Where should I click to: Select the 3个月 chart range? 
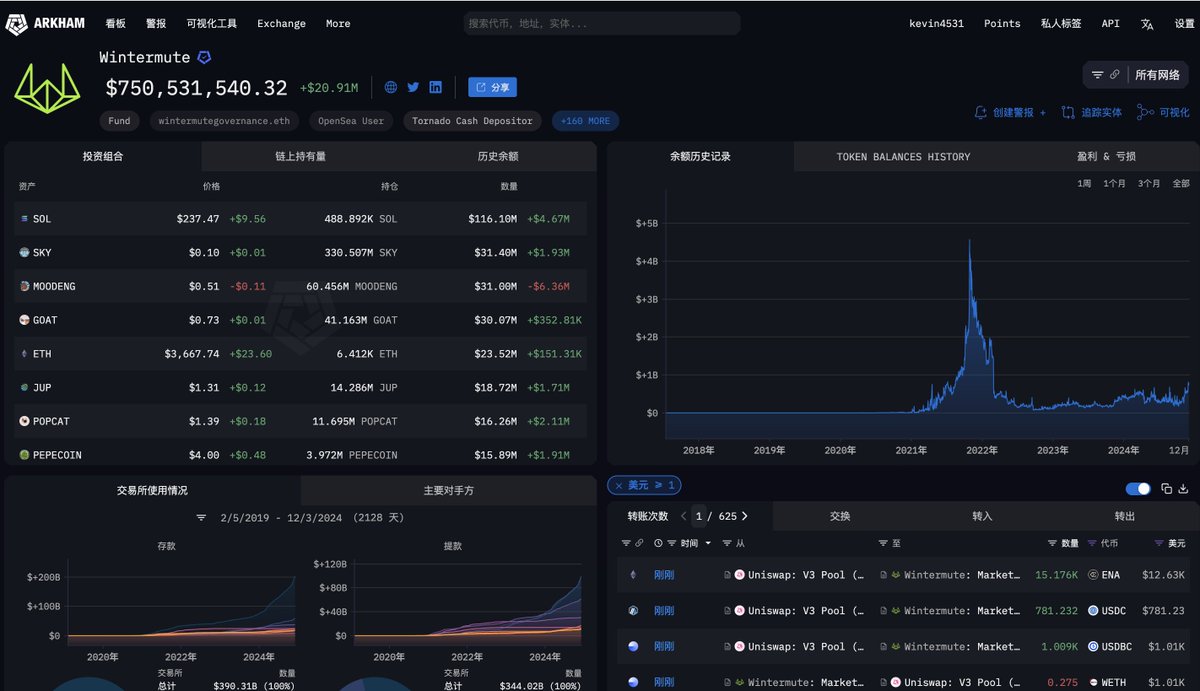(x=1149, y=184)
